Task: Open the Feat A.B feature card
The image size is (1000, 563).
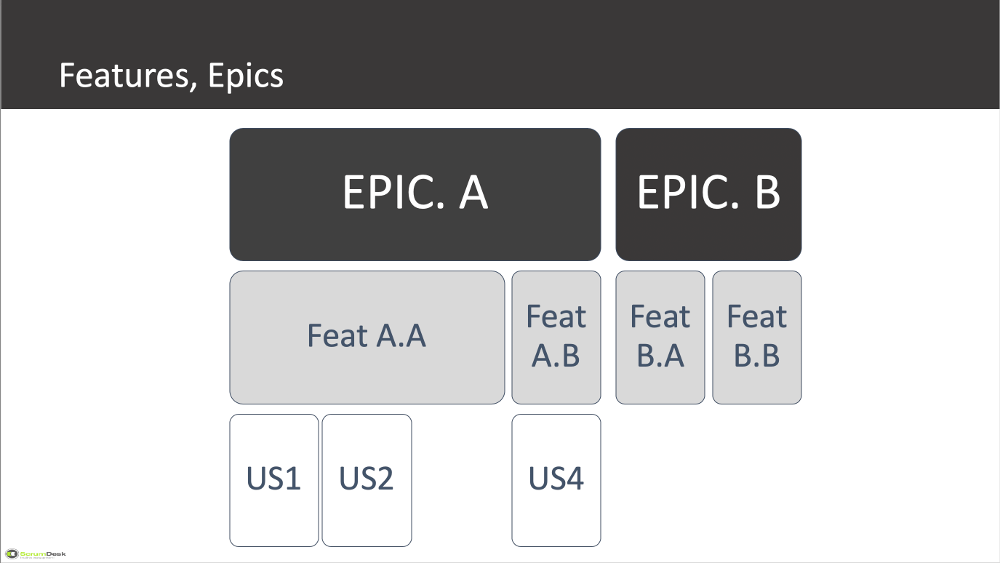Action: 556,337
